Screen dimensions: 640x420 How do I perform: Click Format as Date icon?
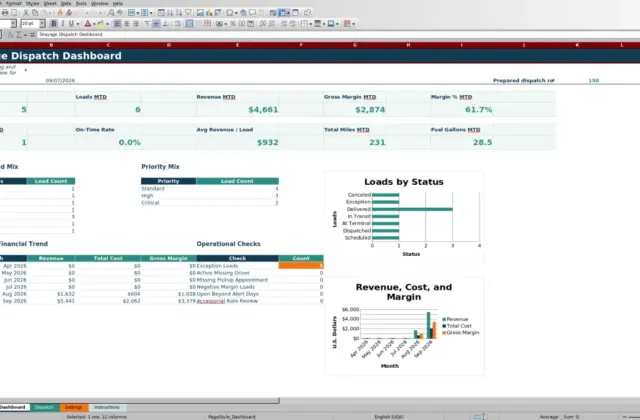click(250, 24)
